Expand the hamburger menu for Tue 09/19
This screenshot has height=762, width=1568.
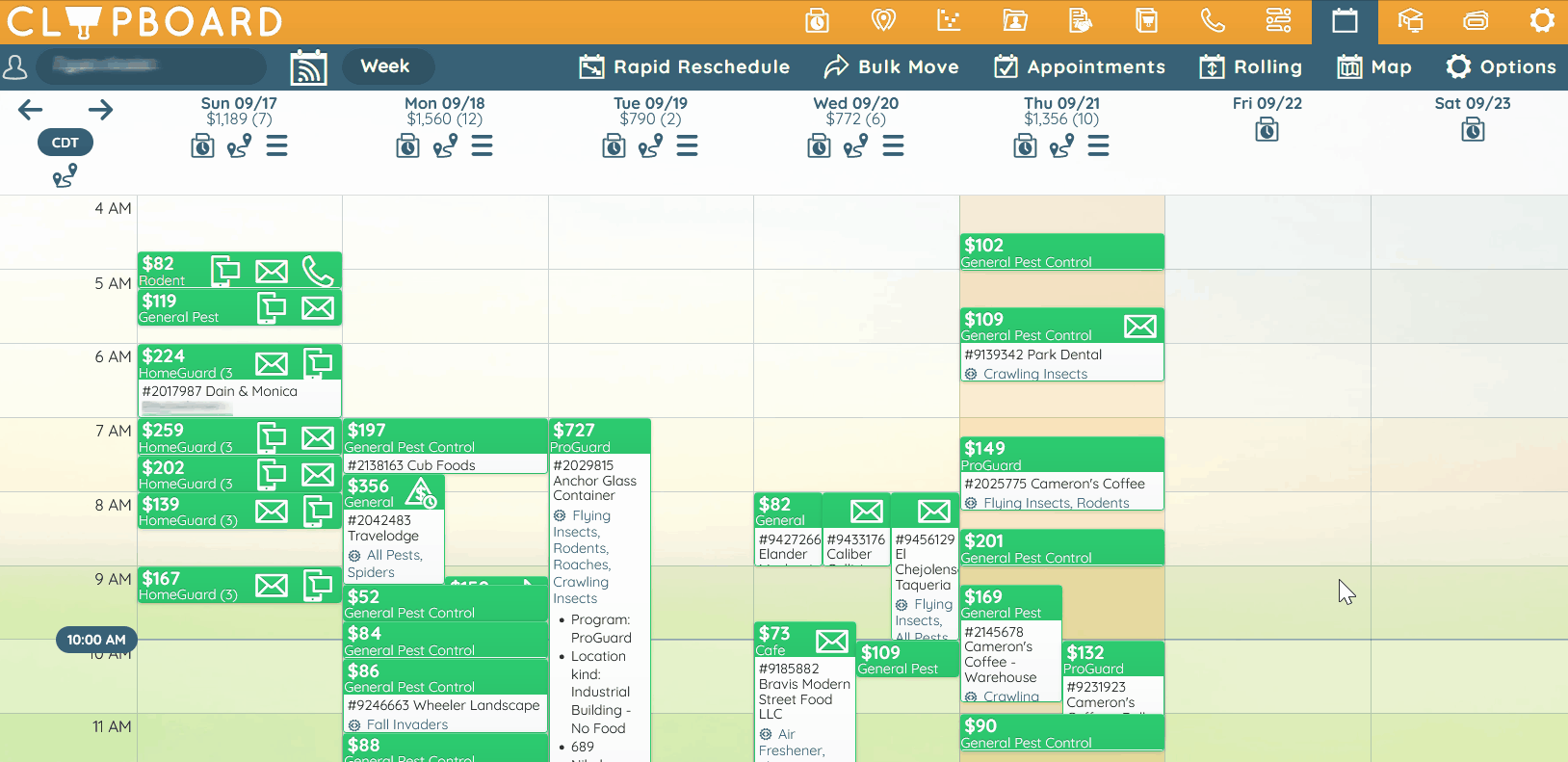[x=688, y=145]
